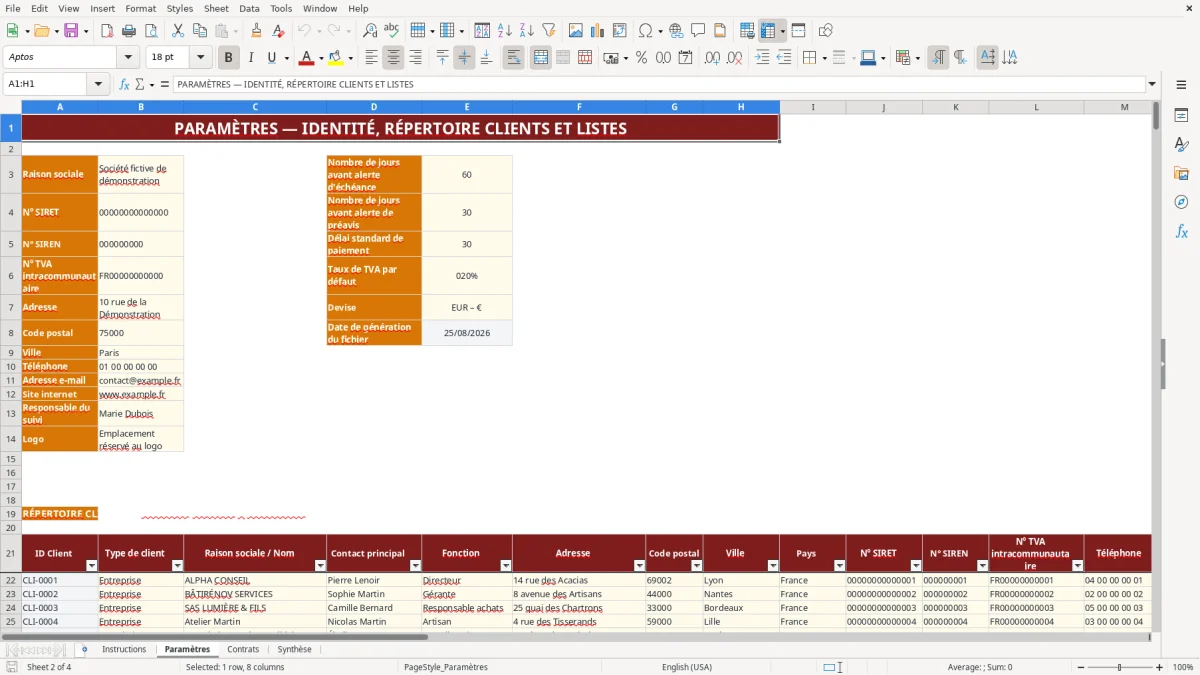The height and width of the screenshot is (675, 1200).
Task: Open the Function Wizard fx
Action: [x=124, y=84]
